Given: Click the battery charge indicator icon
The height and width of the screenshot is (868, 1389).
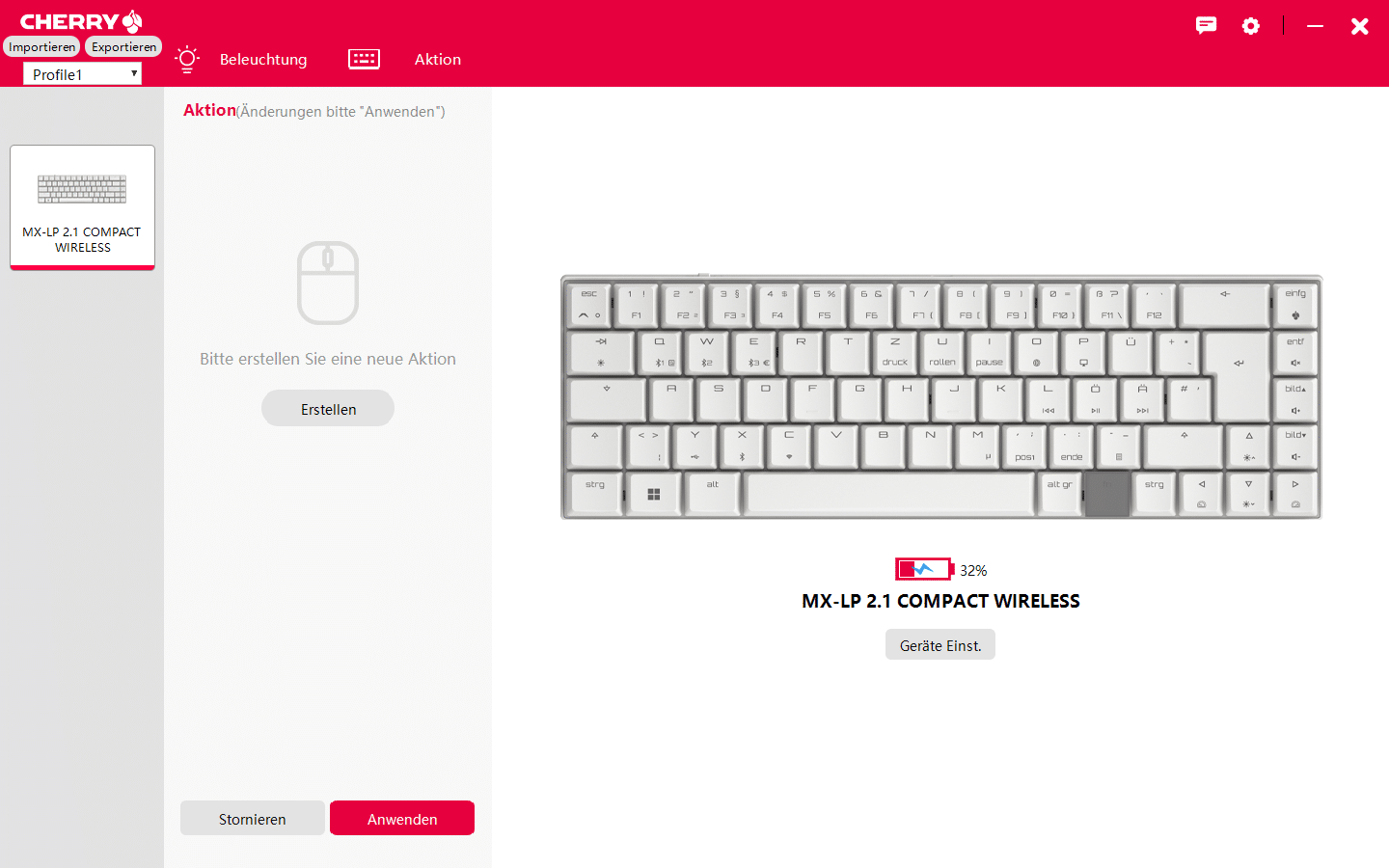Looking at the screenshot, I should [924, 569].
